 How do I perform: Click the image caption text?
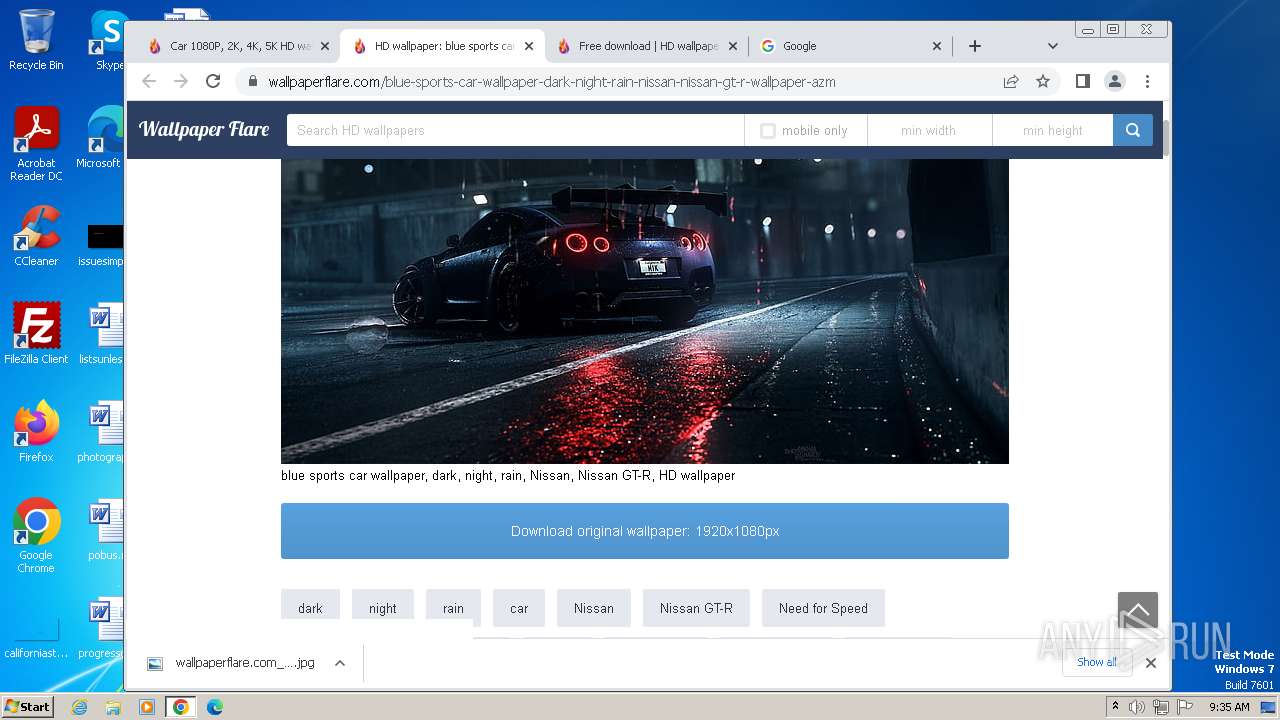tap(508, 476)
